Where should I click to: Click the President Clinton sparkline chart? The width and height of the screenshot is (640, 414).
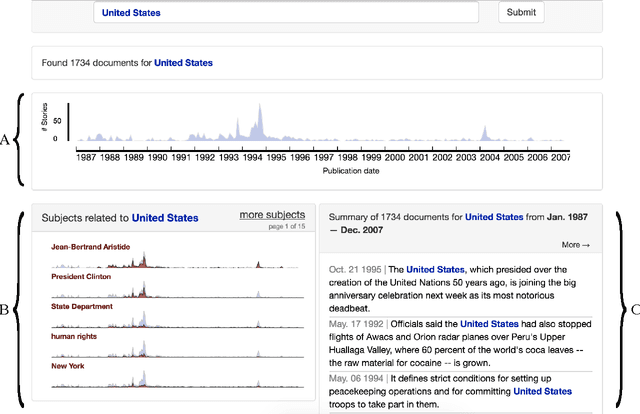[178, 289]
